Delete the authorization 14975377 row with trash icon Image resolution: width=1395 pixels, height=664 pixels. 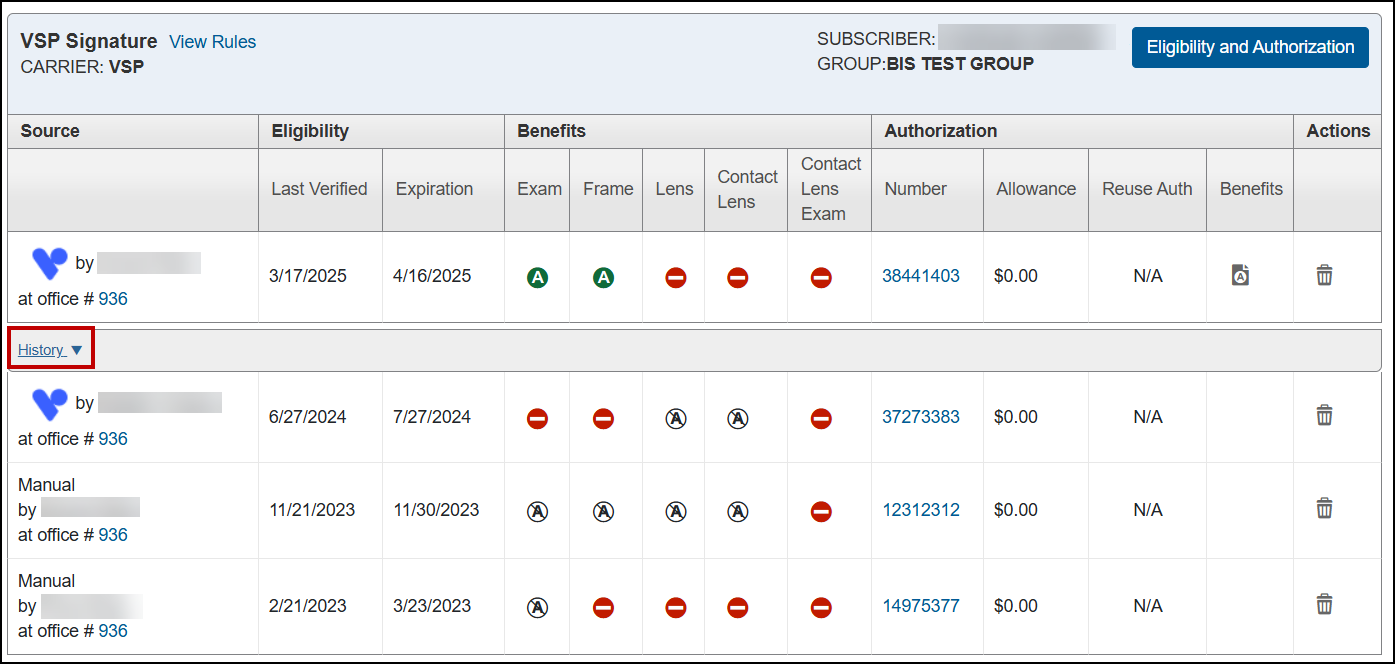1324,604
